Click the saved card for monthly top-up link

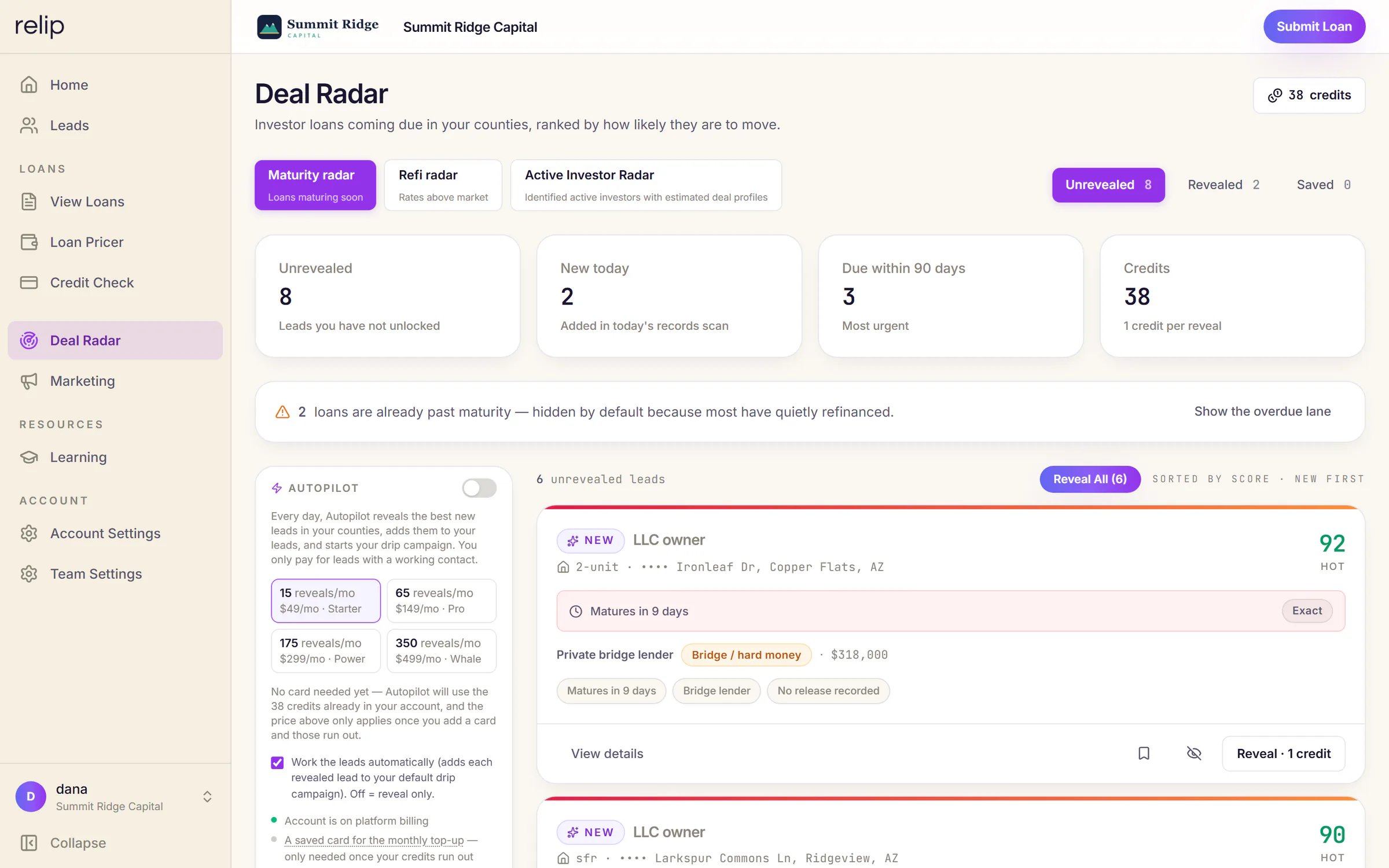pos(374,840)
